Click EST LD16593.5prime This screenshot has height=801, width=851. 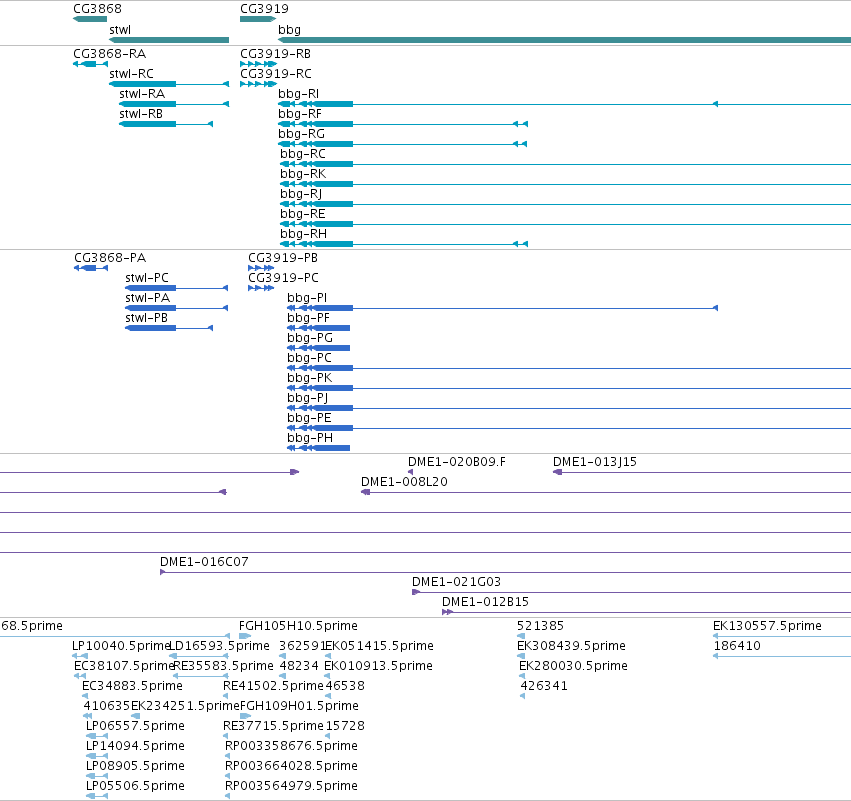click(219, 646)
